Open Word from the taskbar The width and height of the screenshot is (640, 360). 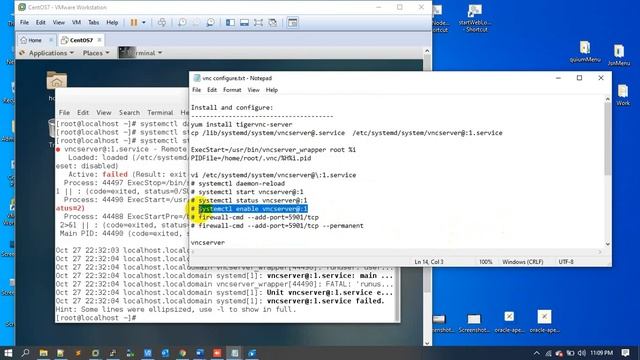click(x=200, y=353)
